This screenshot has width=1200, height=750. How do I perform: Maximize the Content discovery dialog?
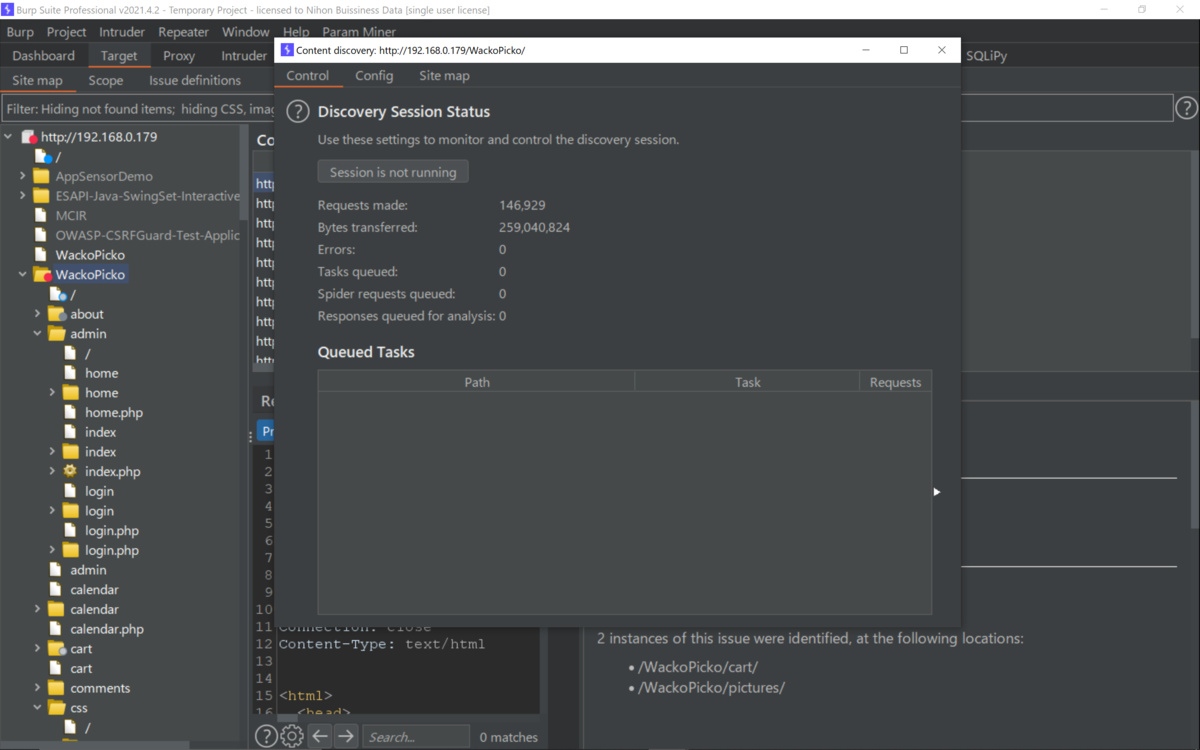pyautogui.click(x=904, y=50)
